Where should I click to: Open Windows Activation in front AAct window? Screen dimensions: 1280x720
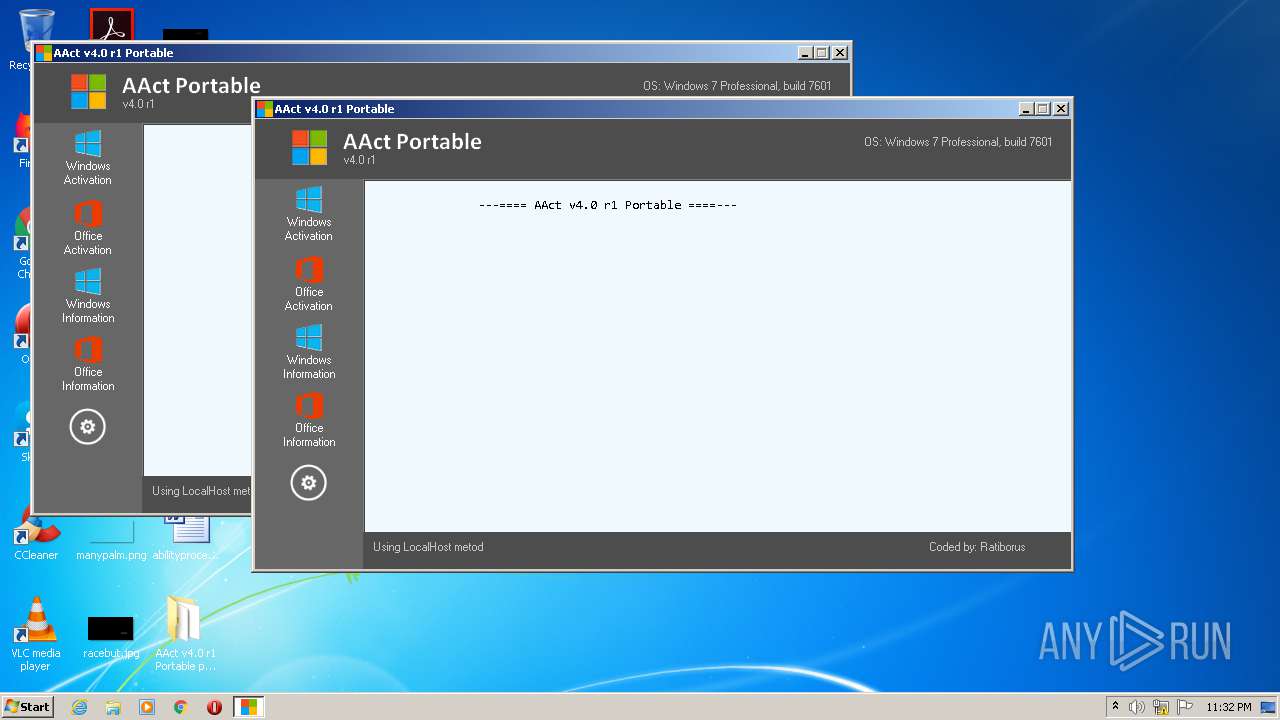[308, 214]
